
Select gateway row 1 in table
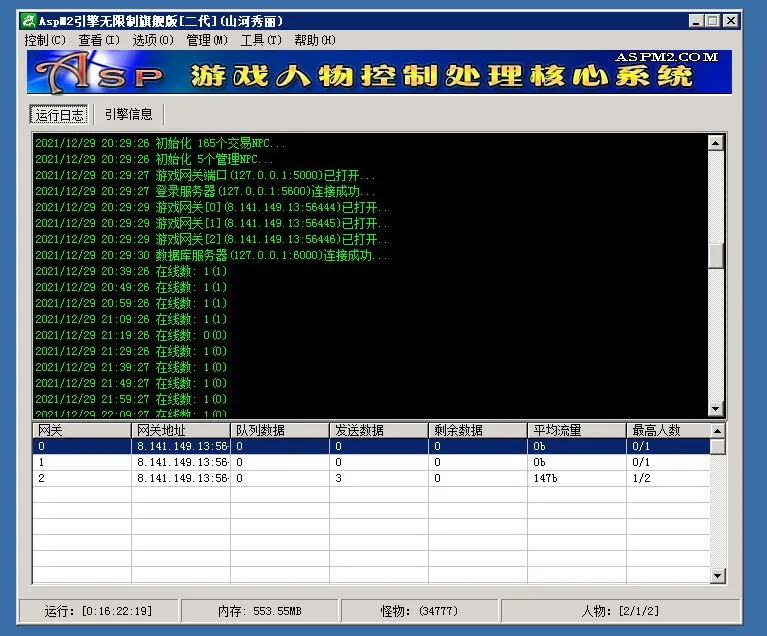(x=371, y=462)
